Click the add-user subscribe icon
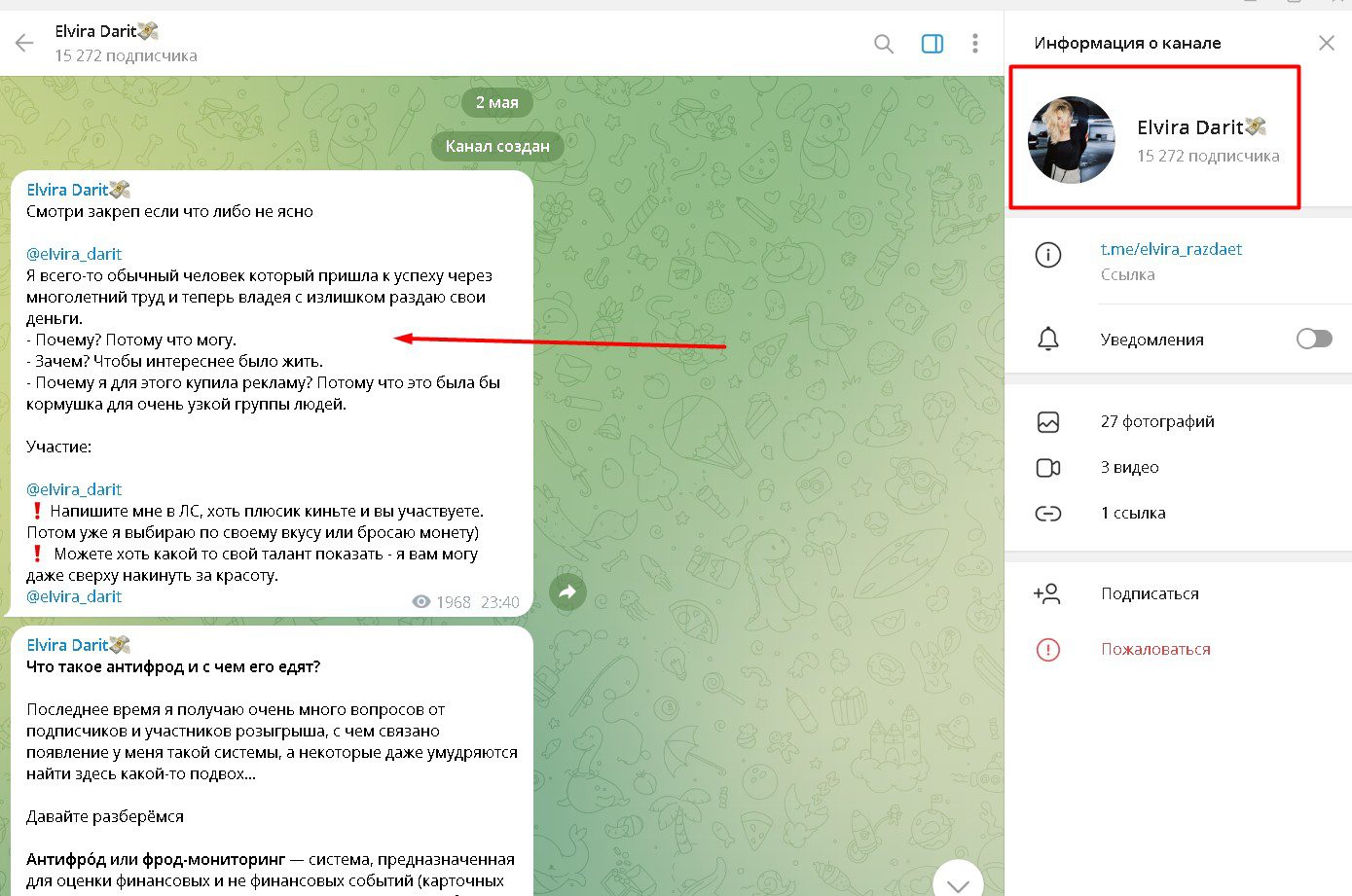The image size is (1352, 896). pos(1047,593)
